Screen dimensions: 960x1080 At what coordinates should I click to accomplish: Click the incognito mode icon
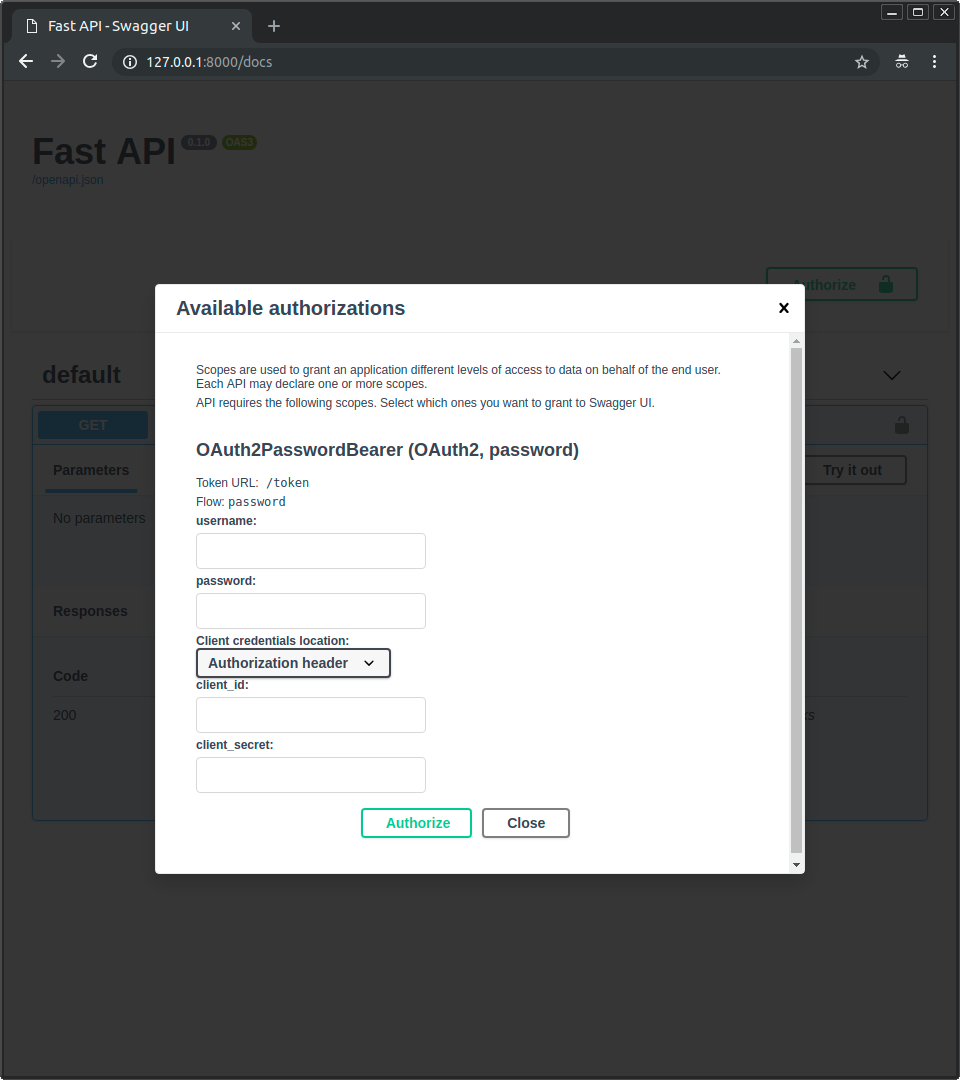point(901,62)
